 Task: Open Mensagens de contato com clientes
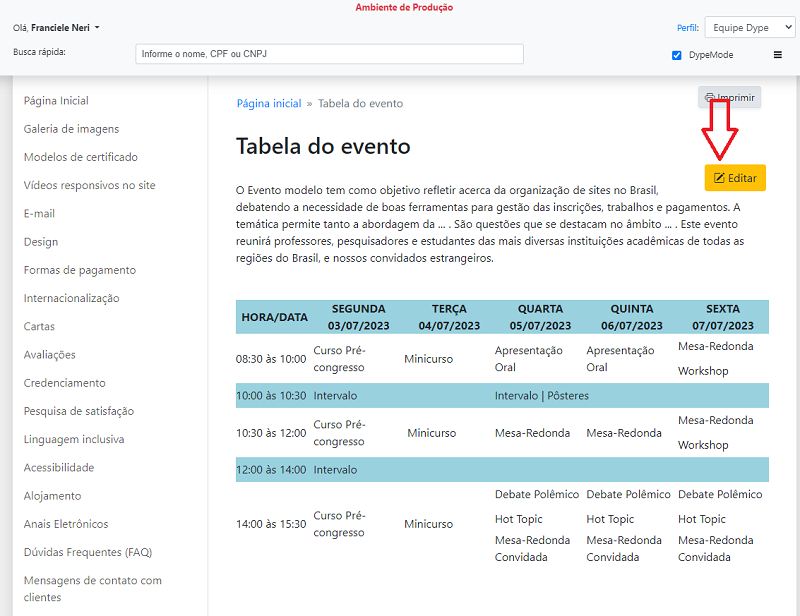92,589
